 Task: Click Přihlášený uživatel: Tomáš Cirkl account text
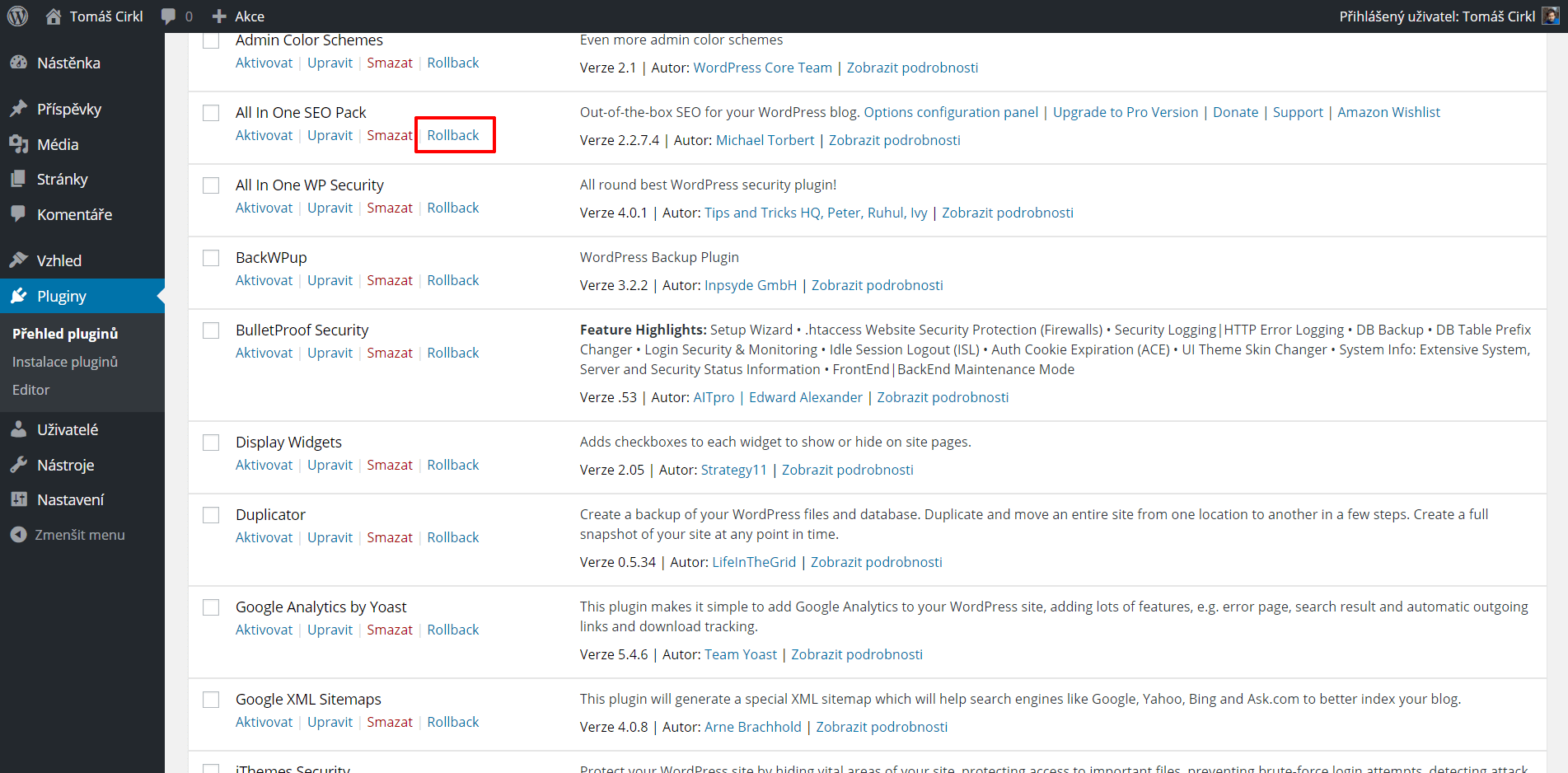point(1437,16)
